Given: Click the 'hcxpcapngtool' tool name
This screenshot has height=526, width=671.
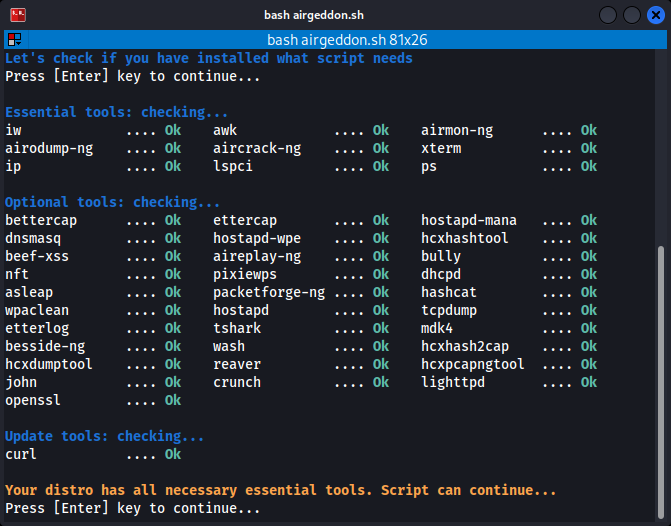Looking at the screenshot, I should click(473, 364).
